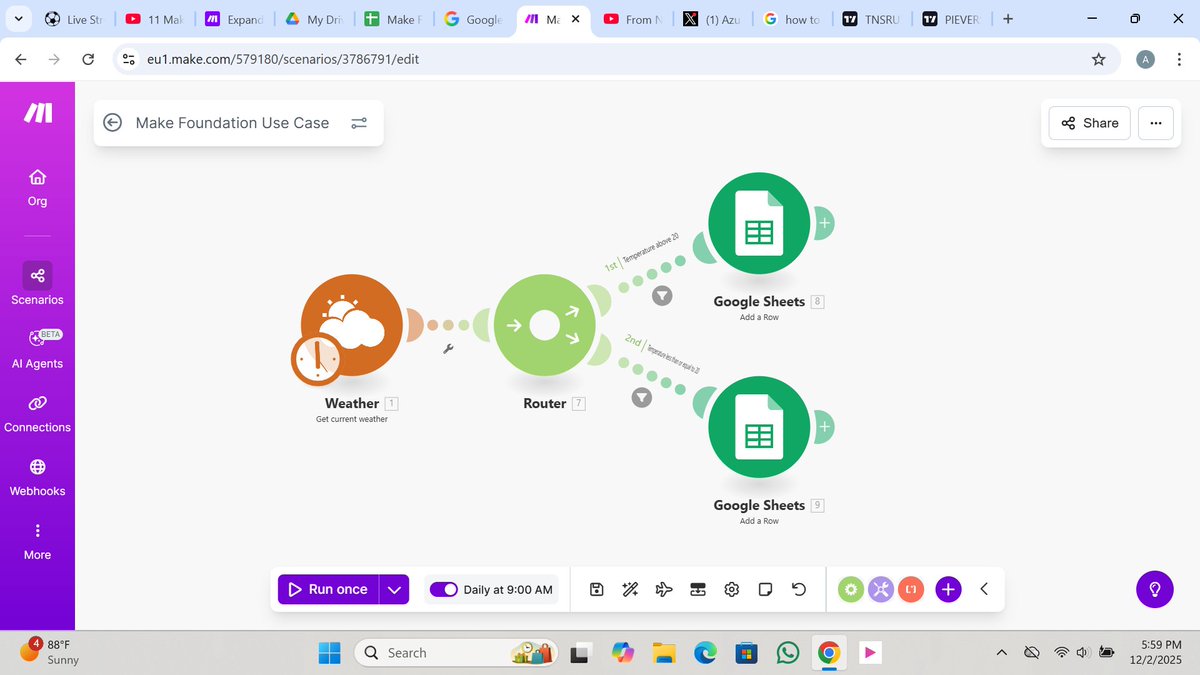Add a module after Google Sheets 8

pos(824,223)
